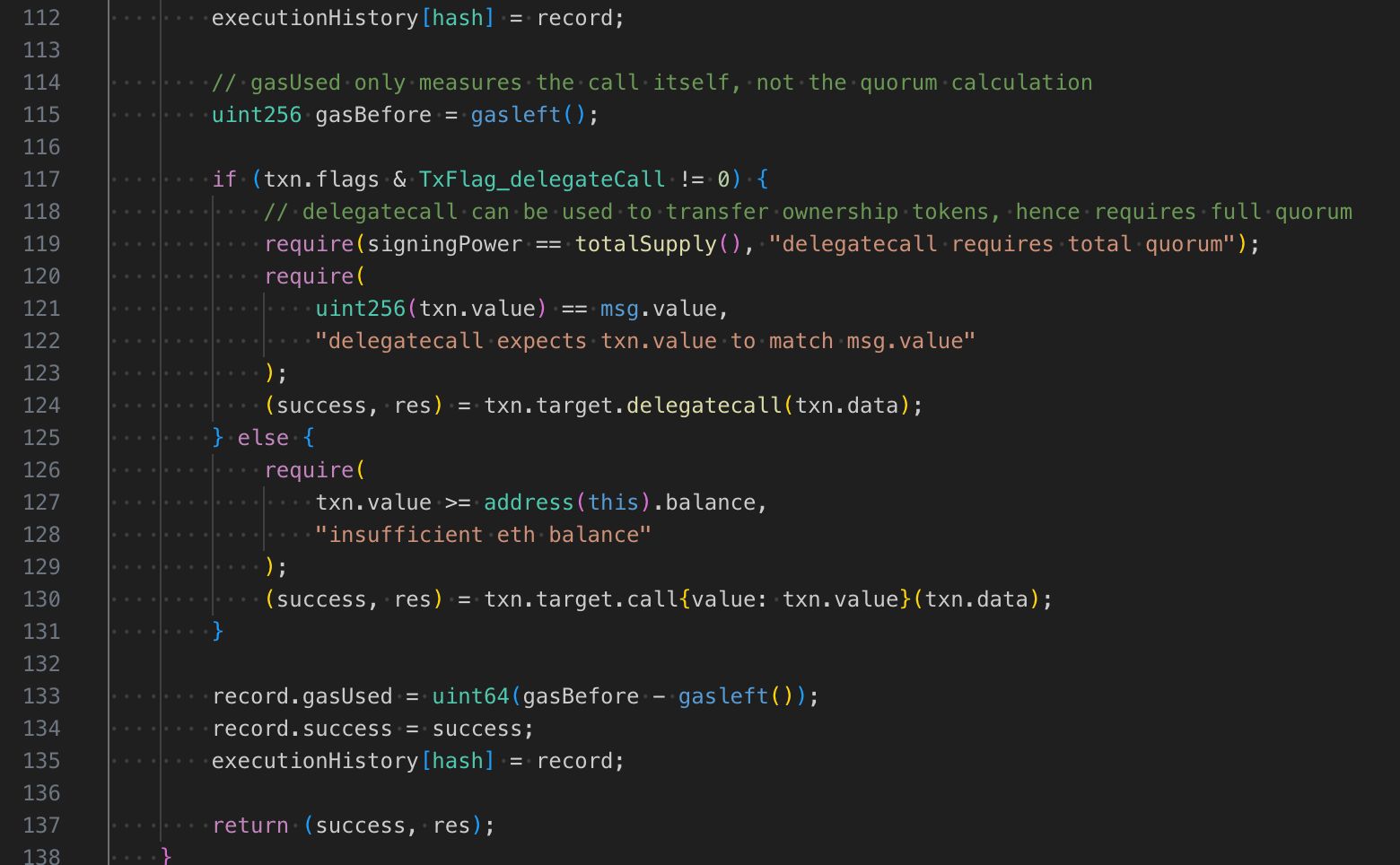Click signingPower in the require statement
The height and width of the screenshot is (865, 1400).
tap(445, 244)
